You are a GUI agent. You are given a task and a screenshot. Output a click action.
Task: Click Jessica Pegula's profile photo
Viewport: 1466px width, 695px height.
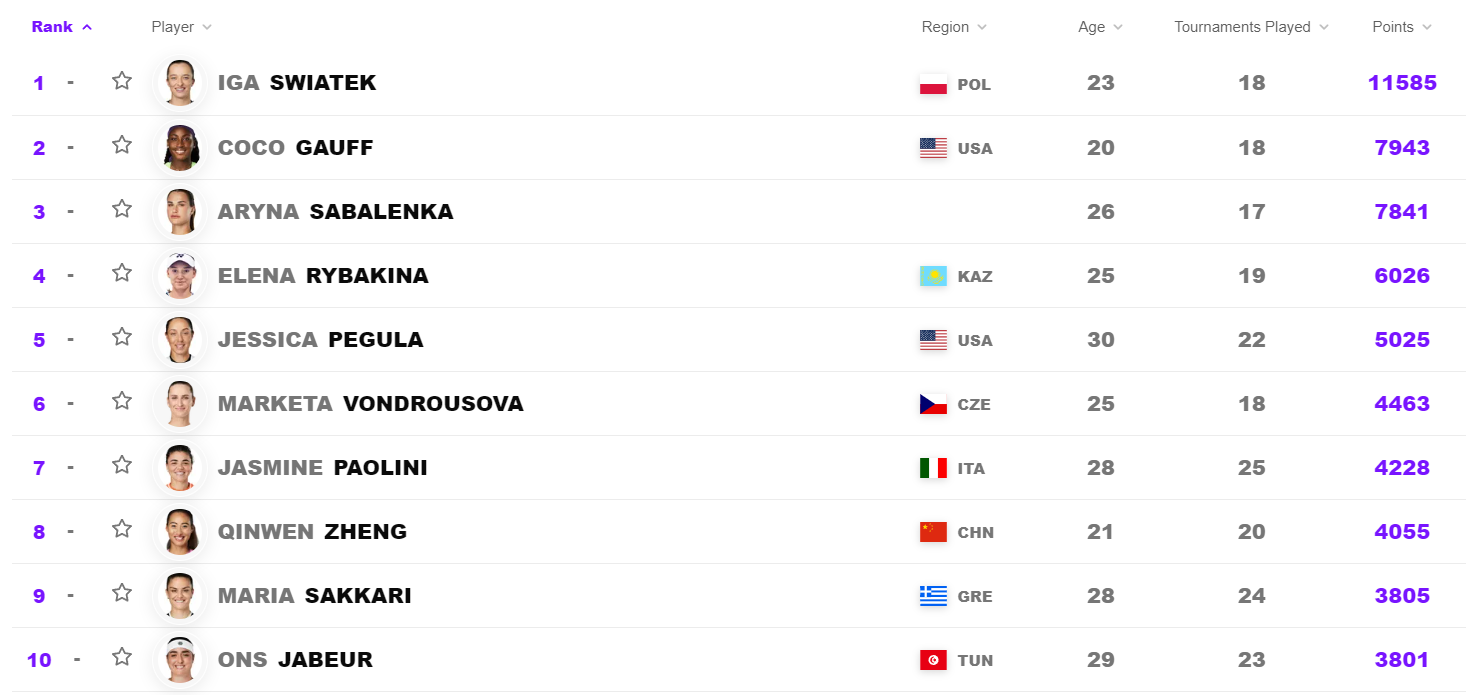181,340
